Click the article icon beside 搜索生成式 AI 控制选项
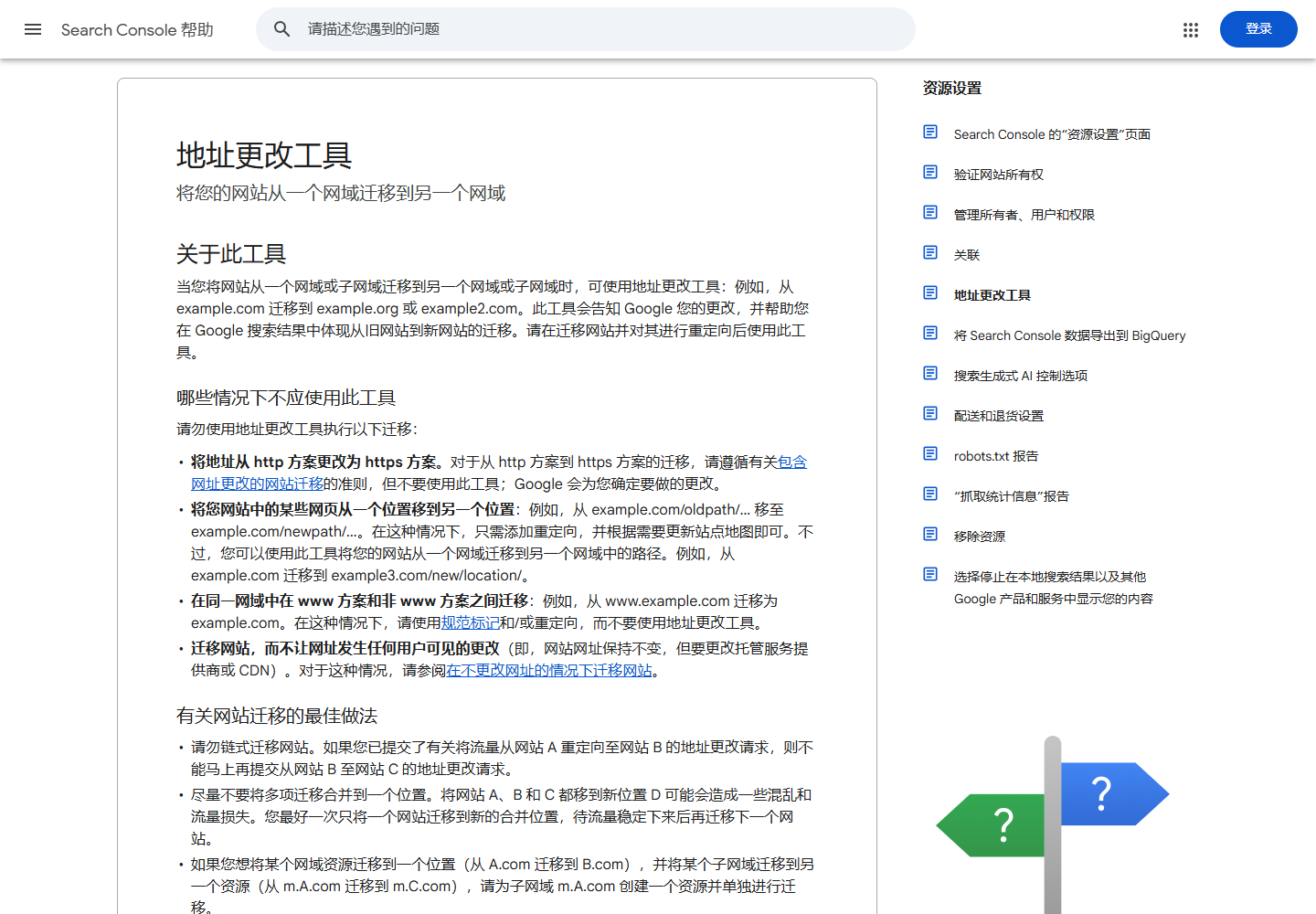This screenshot has height=914, width=1316. (930, 374)
